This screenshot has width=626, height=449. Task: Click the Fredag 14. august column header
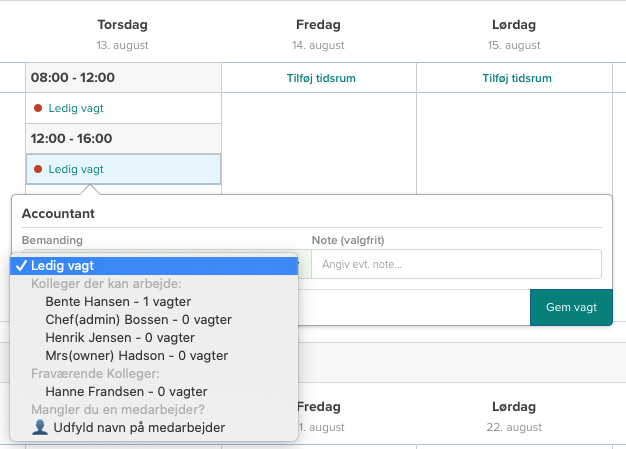coord(318,32)
